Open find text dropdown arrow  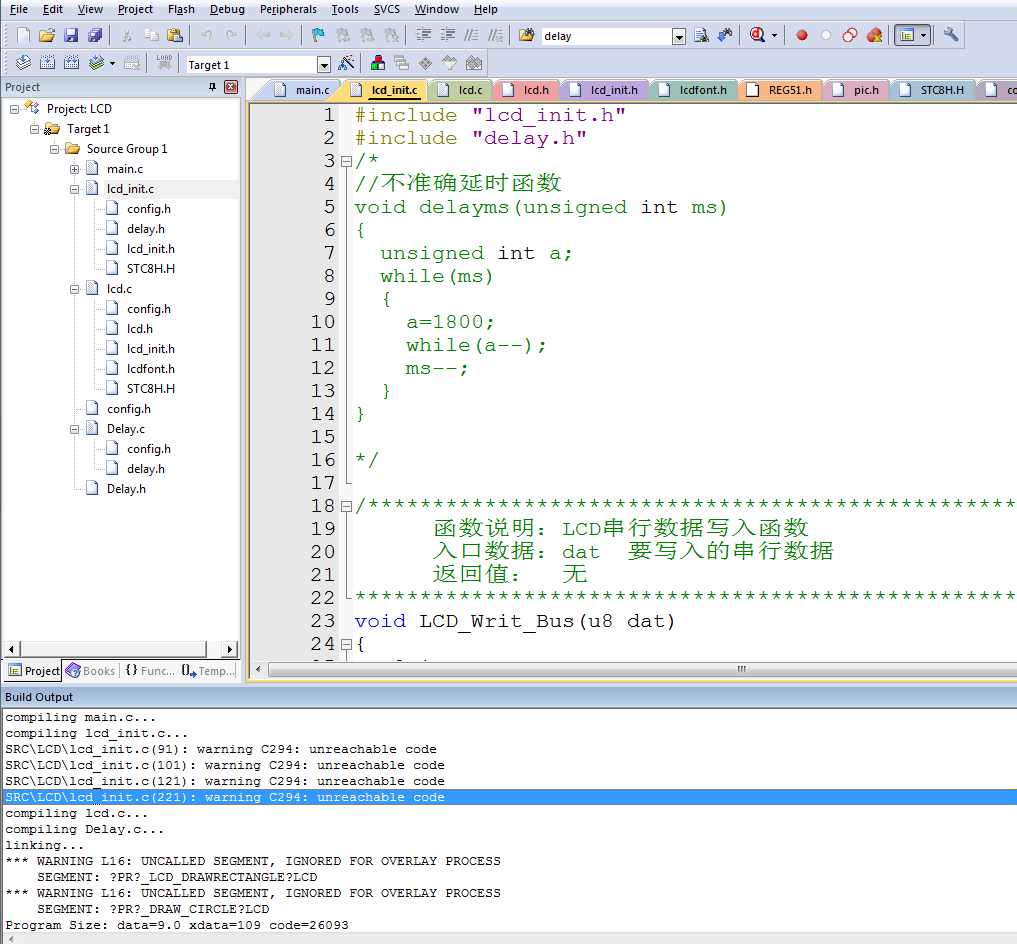tap(678, 36)
